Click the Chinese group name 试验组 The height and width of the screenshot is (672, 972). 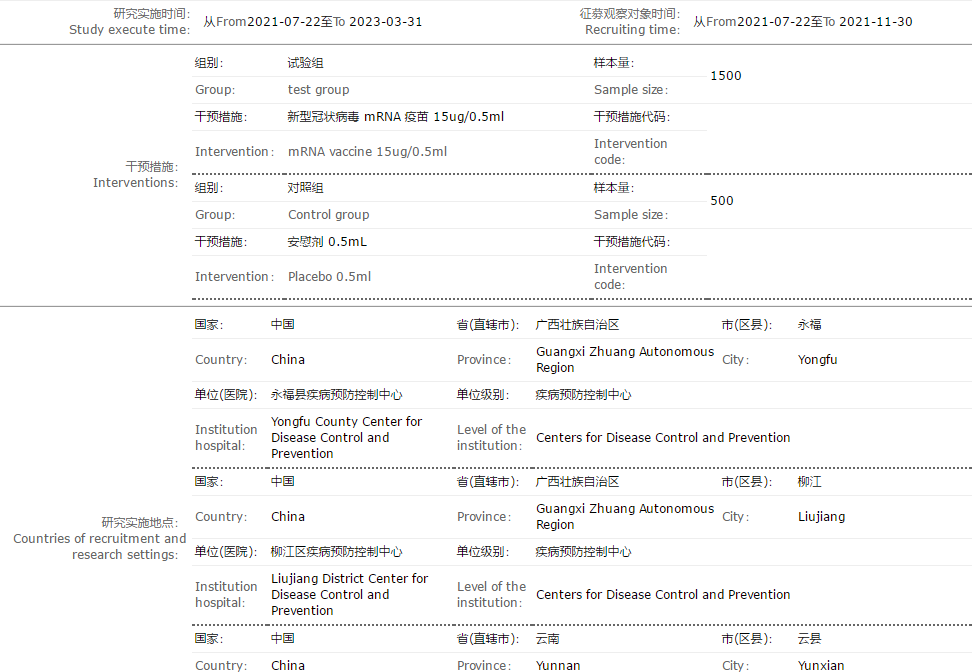click(306, 63)
